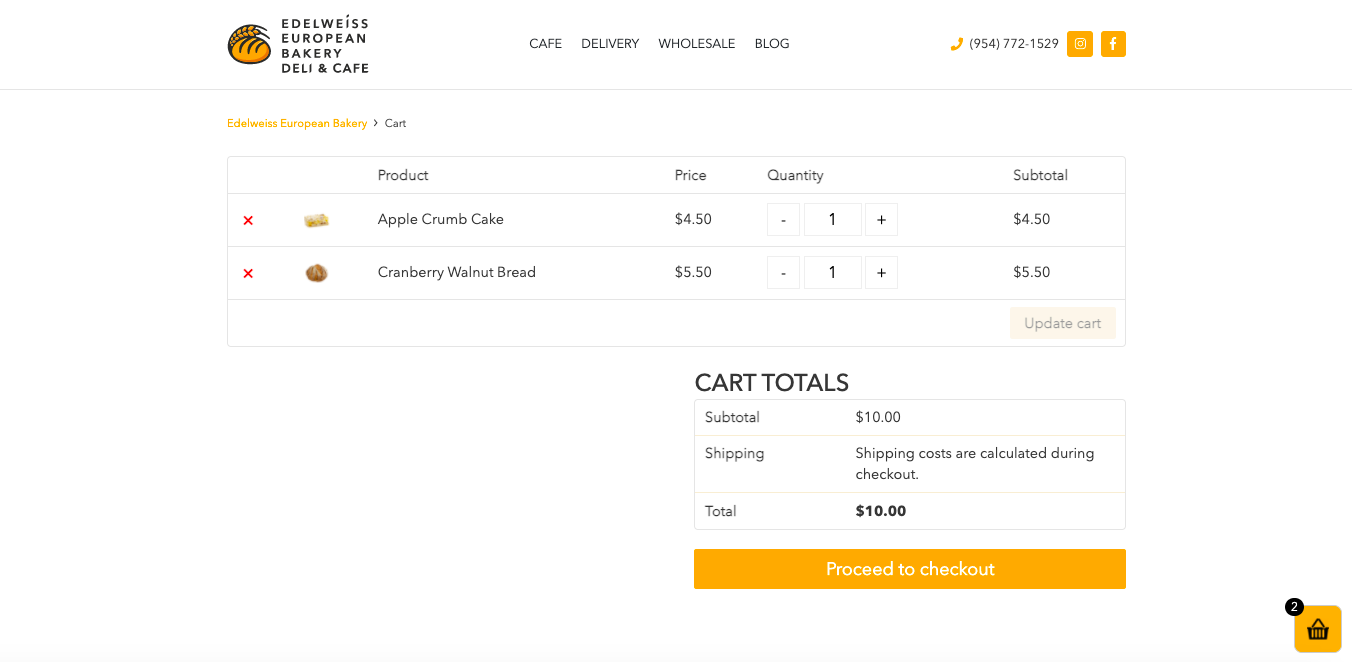1352x662 pixels.
Task: Open Cranberry Walnut Bread product thumbnail
Action: 316,273
